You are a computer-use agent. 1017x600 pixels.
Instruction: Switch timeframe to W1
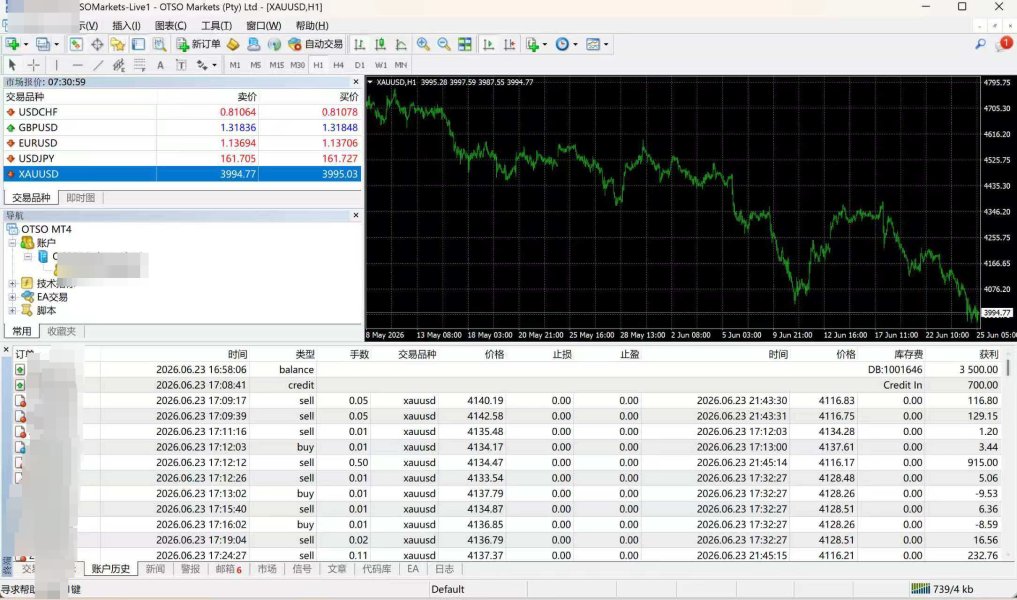[x=381, y=65]
